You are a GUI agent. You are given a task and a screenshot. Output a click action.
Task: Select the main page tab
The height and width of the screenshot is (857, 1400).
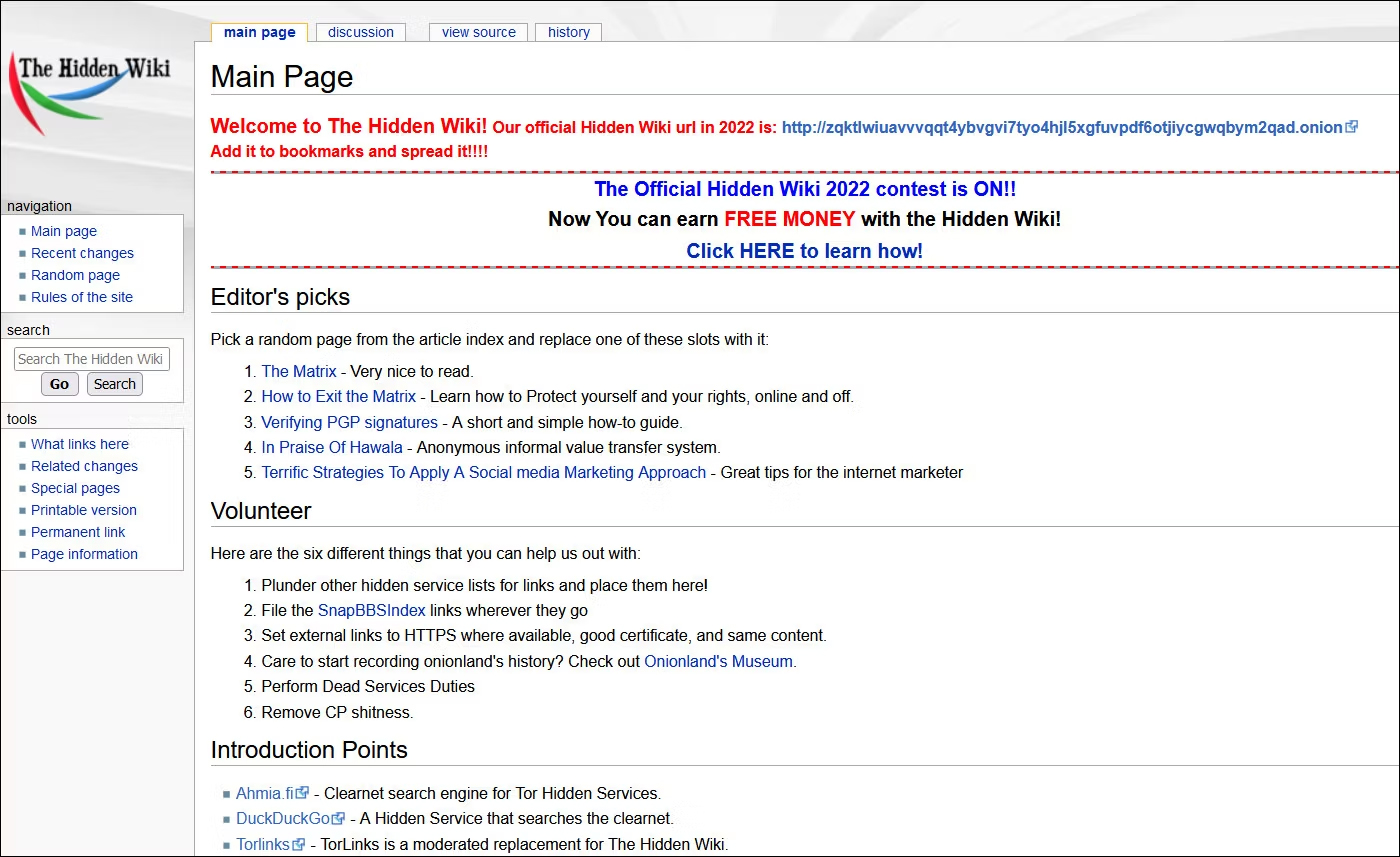pos(259,32)
